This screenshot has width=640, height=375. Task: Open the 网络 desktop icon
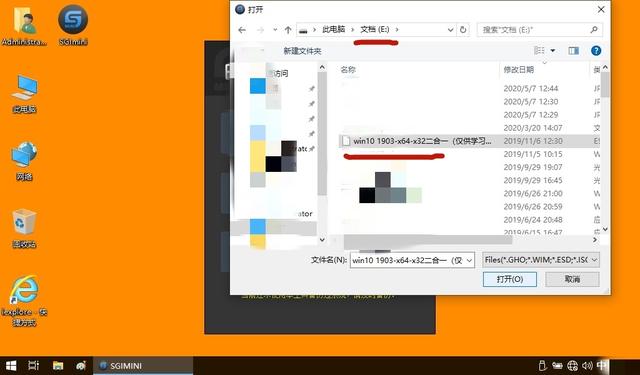(24, 161)
